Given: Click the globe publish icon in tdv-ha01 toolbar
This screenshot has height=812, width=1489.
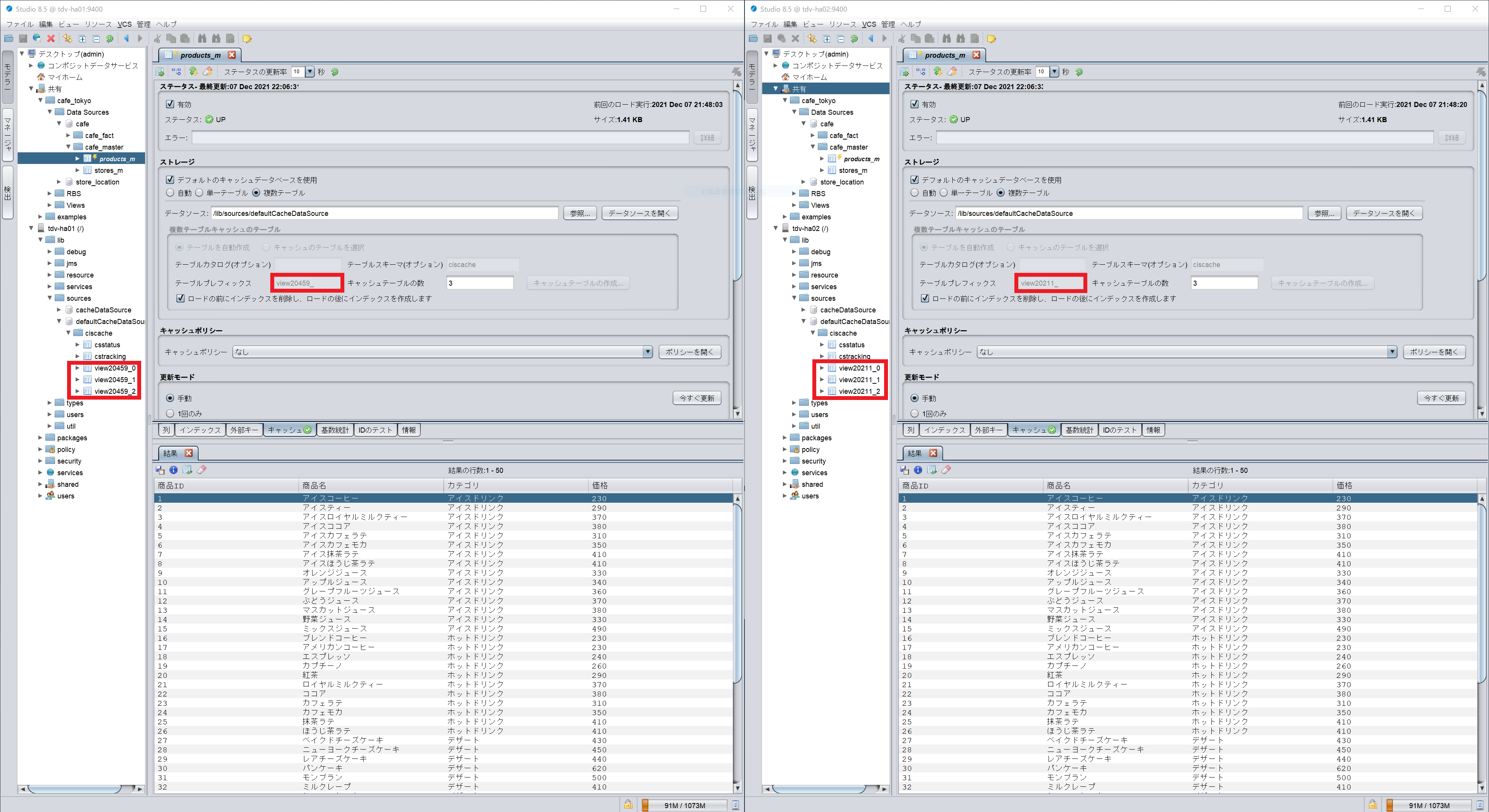Looking at the screenshot, I should (x=37, y=39).
